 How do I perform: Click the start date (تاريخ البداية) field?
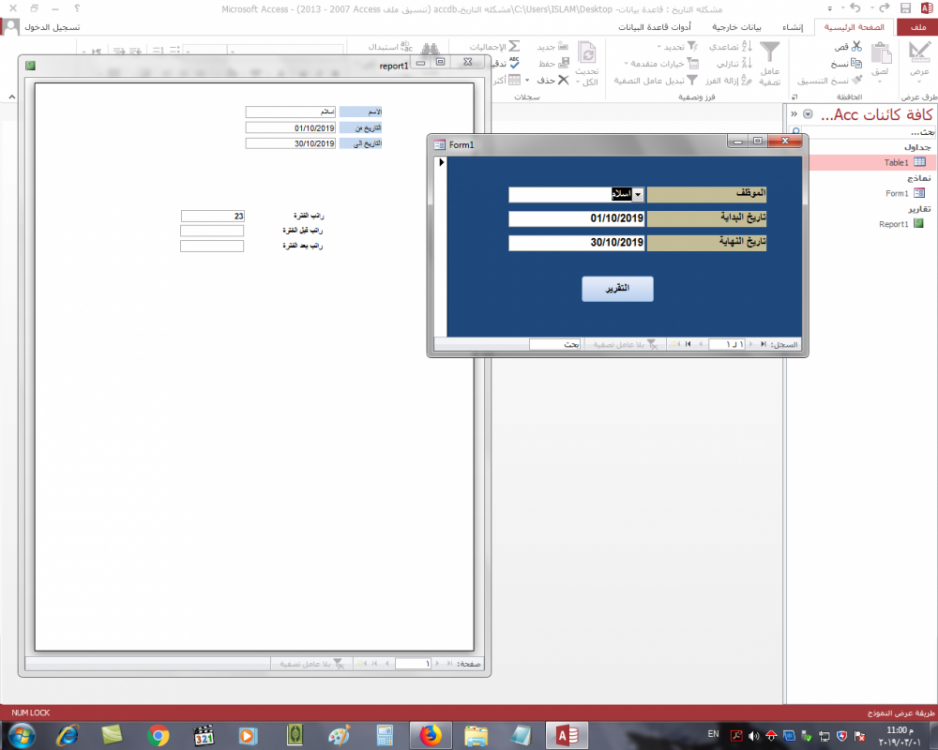(x=577, y=218)
